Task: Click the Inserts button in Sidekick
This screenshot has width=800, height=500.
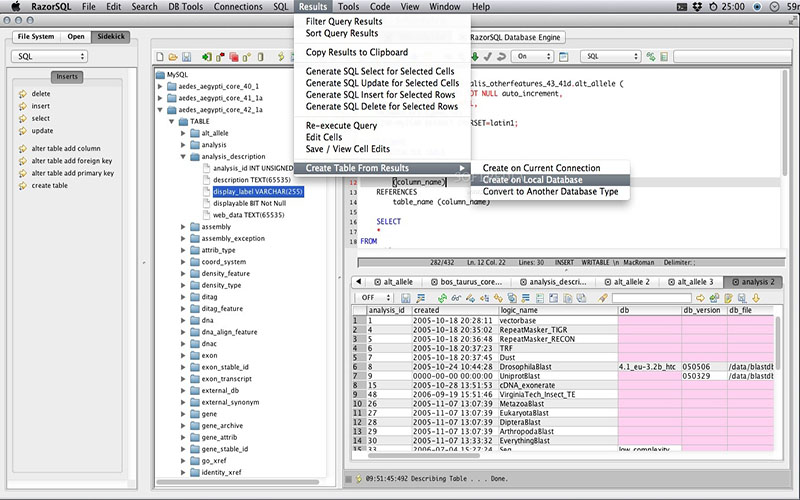Action: click(x=67, y=77)
